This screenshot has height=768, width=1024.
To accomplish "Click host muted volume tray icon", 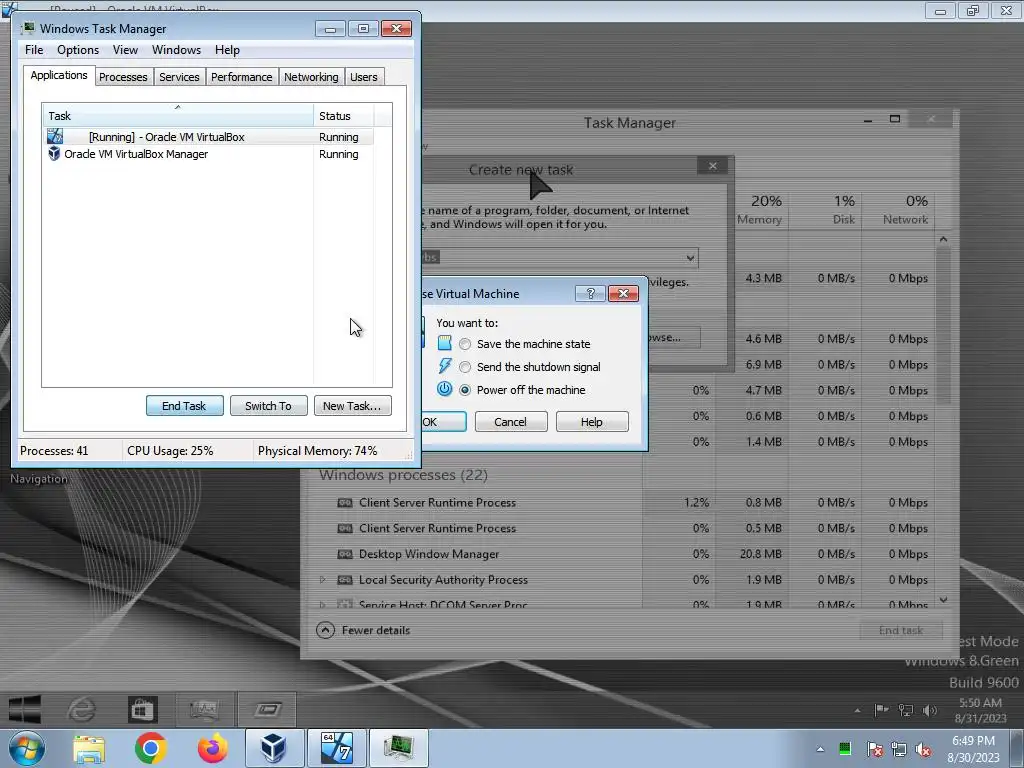I will coord(923,749).
